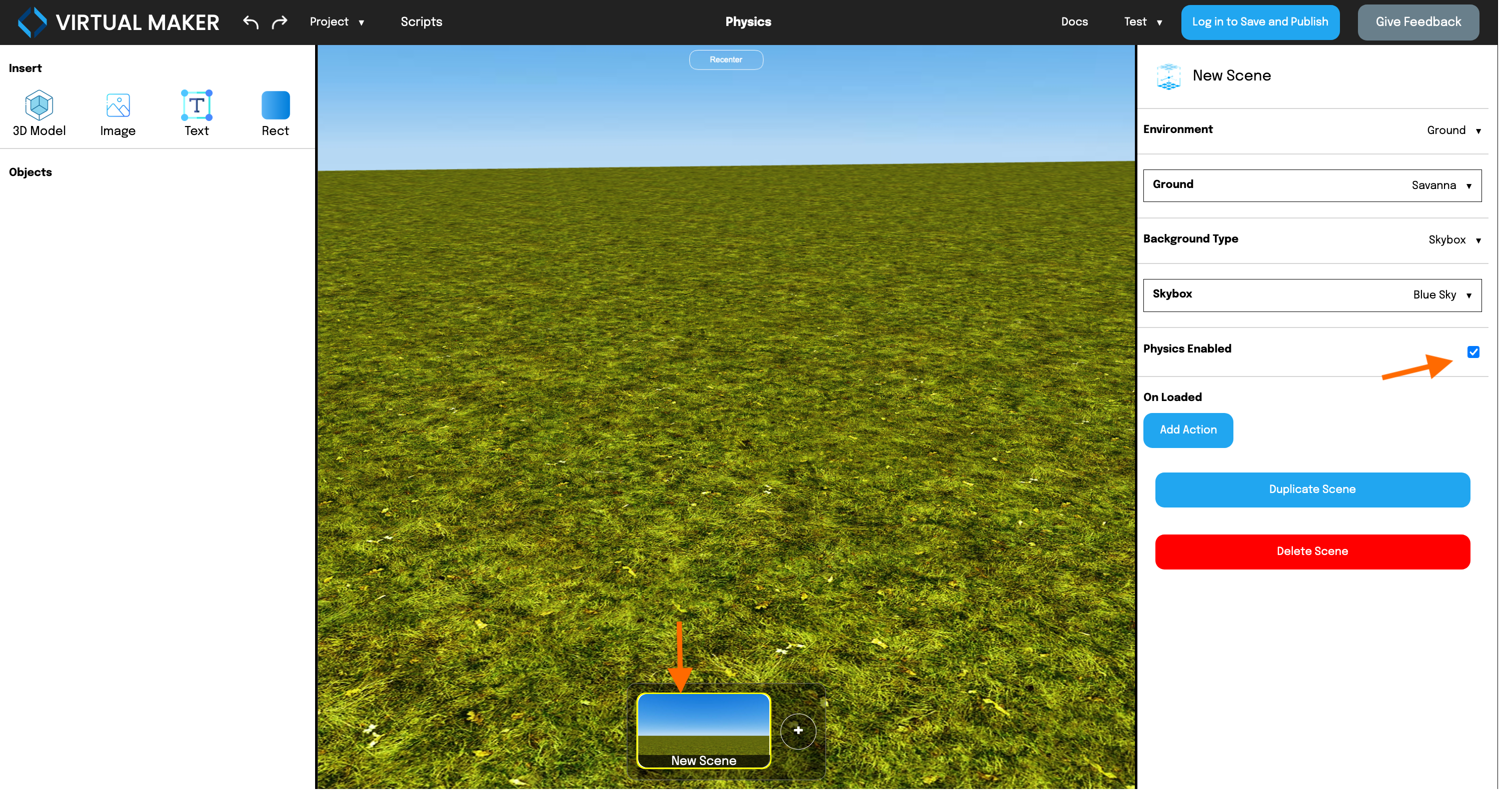Click Add Action under On Loaded
Image resolution: width=1512 pixels, height=797 pixels.
pos(1187,429)
